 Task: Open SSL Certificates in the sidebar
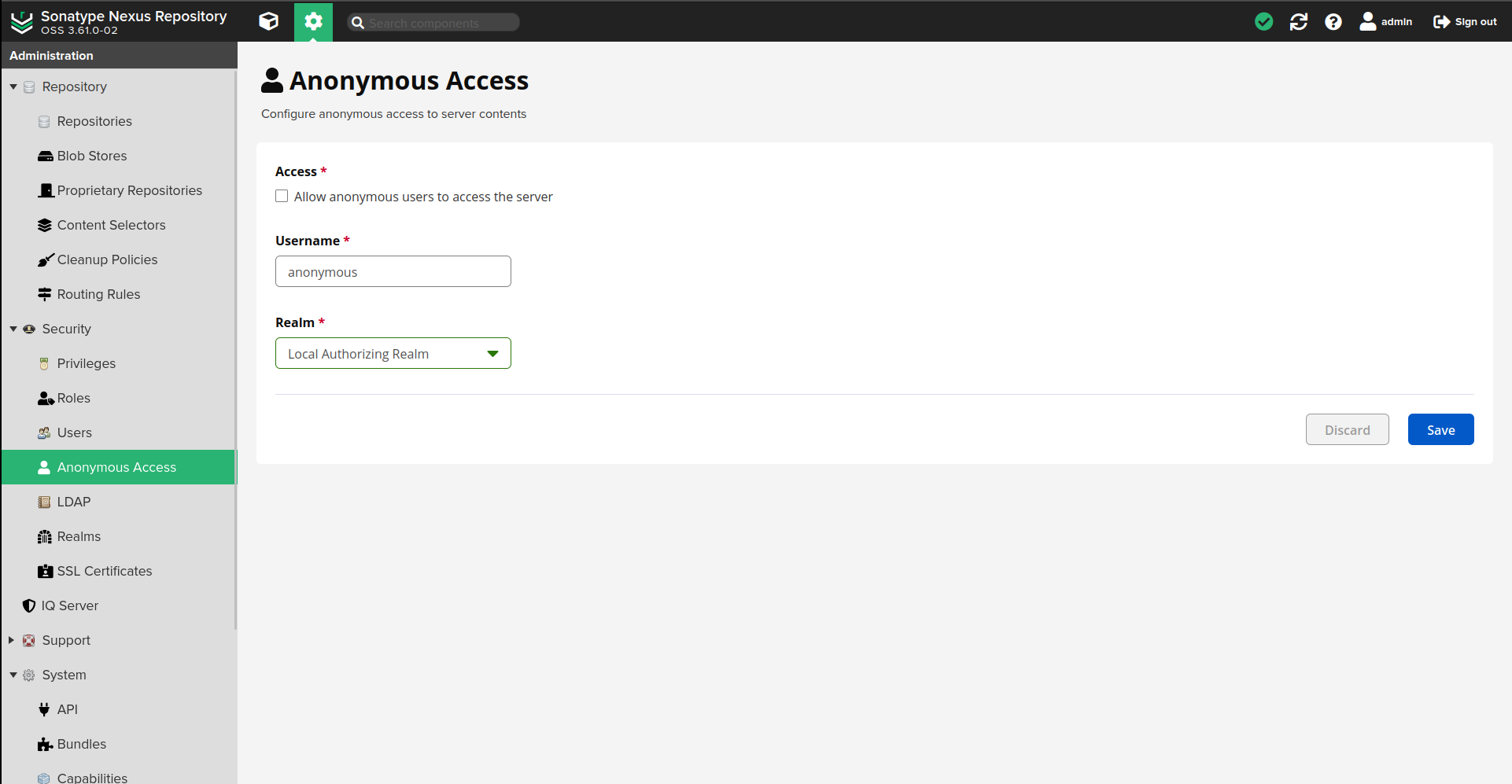click(x=104, y=571)
